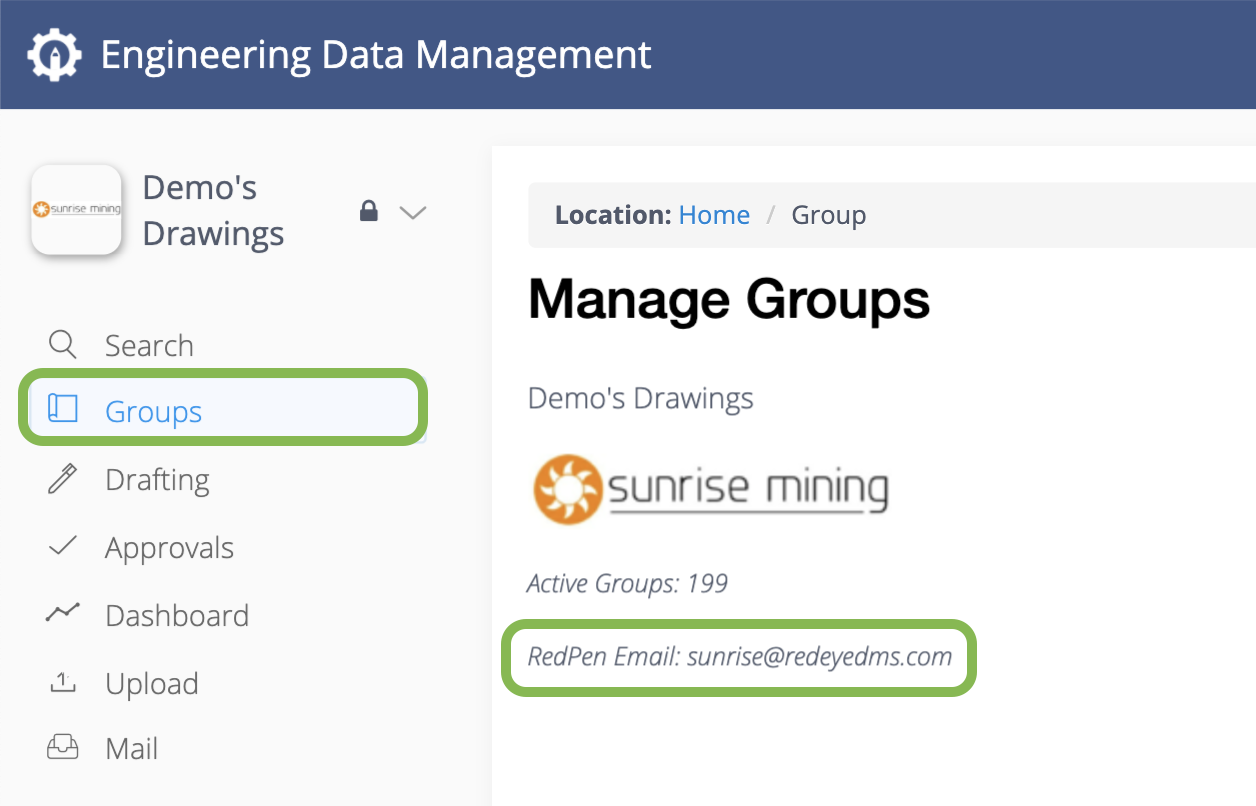
Task: Click the Groups book icon
Action: tap(62, 409)
